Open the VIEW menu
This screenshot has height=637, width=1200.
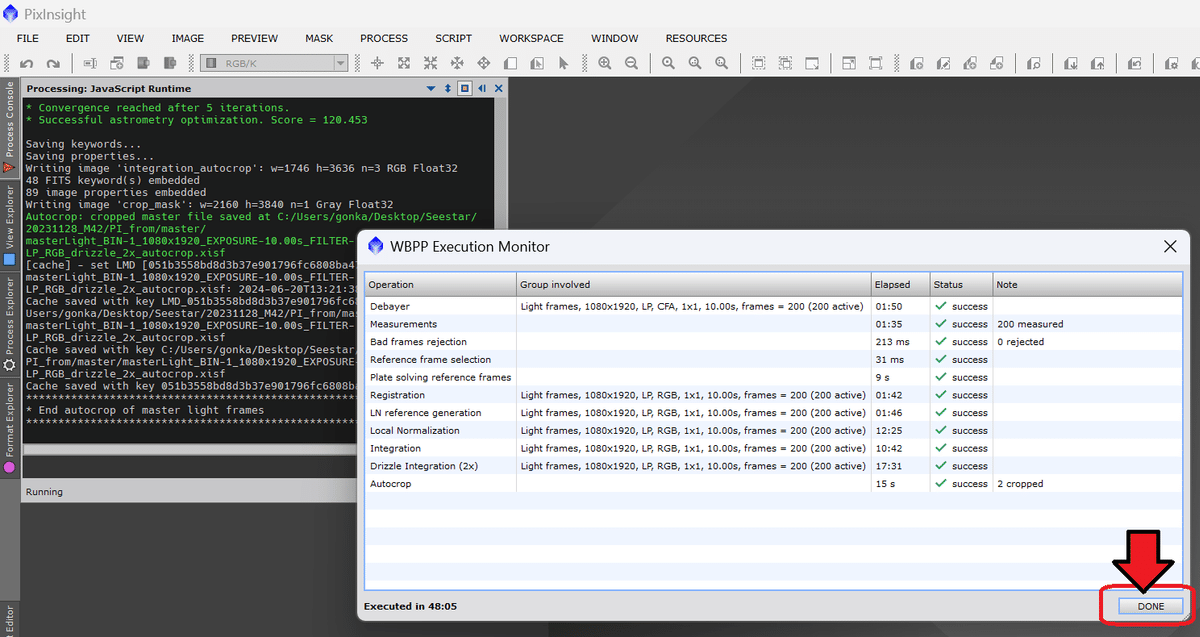130,38
